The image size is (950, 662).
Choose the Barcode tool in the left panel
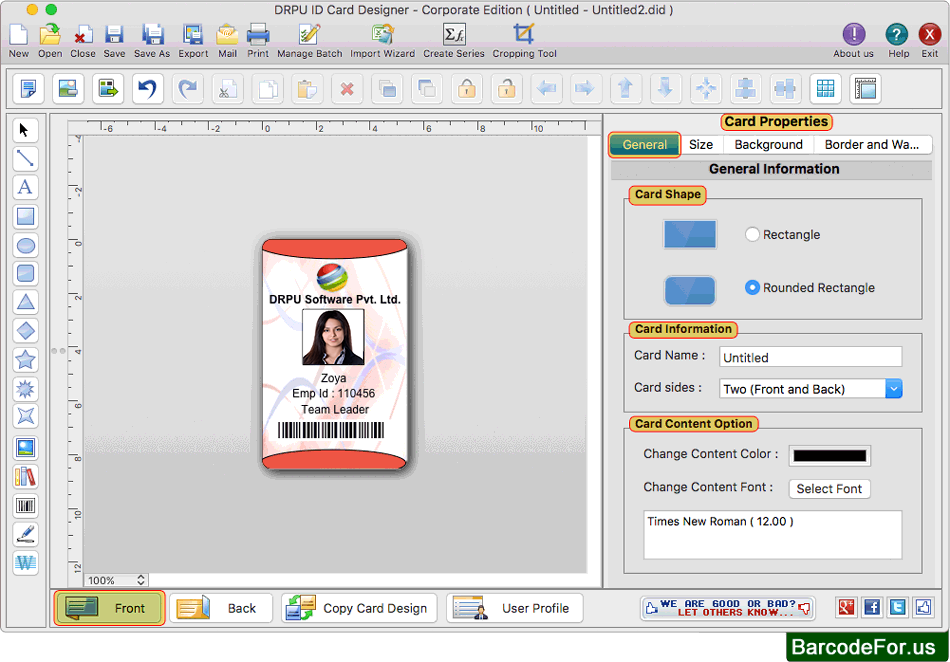click(25, 505)
